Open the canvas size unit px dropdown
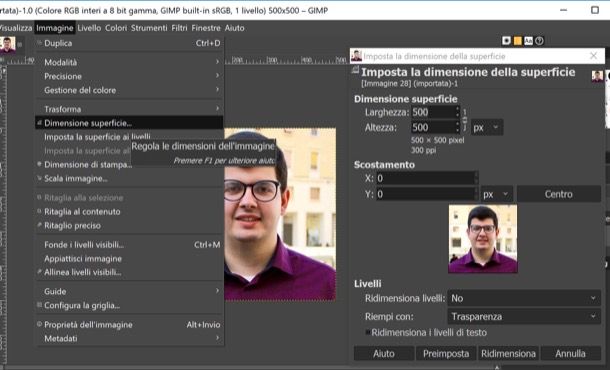Viewport: 610px width, 370px height. (487, 127)
